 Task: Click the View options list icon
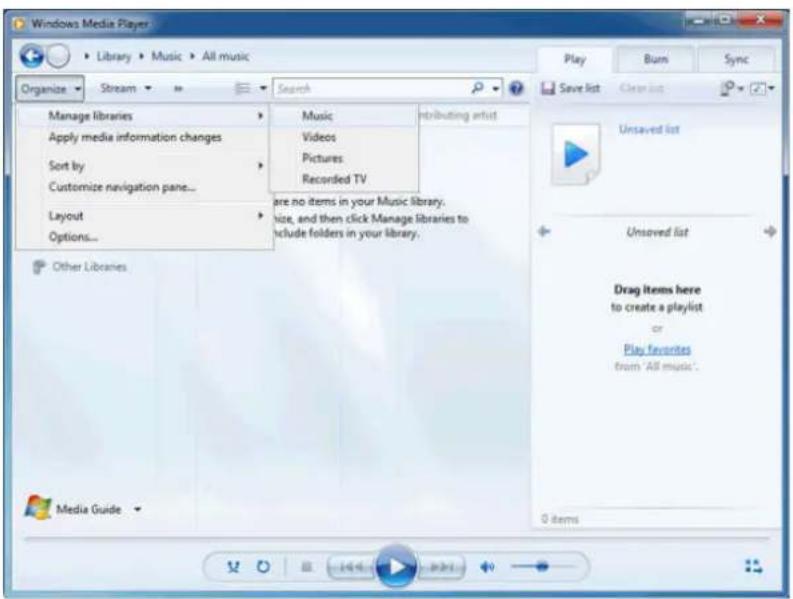pyautogui.click(x=243, y=89)
